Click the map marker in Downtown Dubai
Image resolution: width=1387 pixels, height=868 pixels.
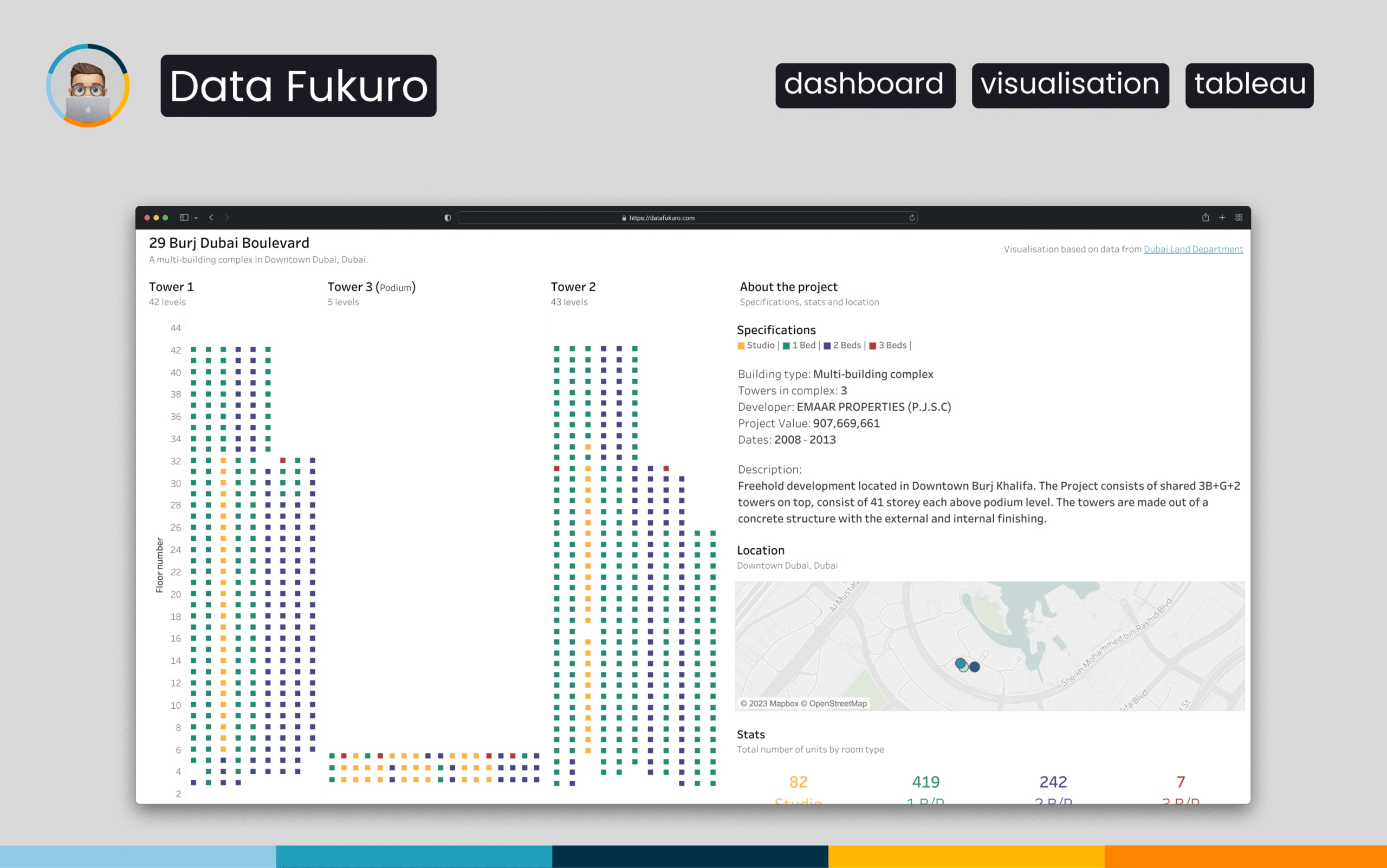[x=967, y=665]
